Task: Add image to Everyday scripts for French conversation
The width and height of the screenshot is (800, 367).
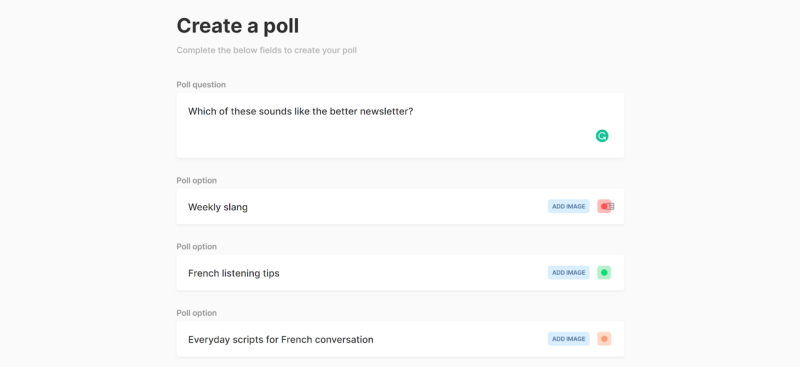Action: (x=569, y=339)
